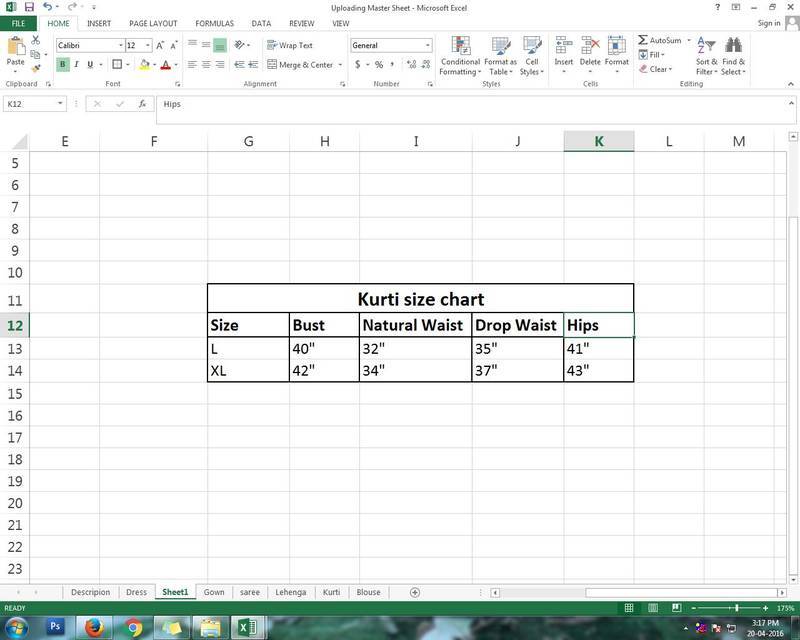Image resolution: width=800 pixels, height=640 pixels.
Task: Toggle Italic formatting
Action: point(76,65)
